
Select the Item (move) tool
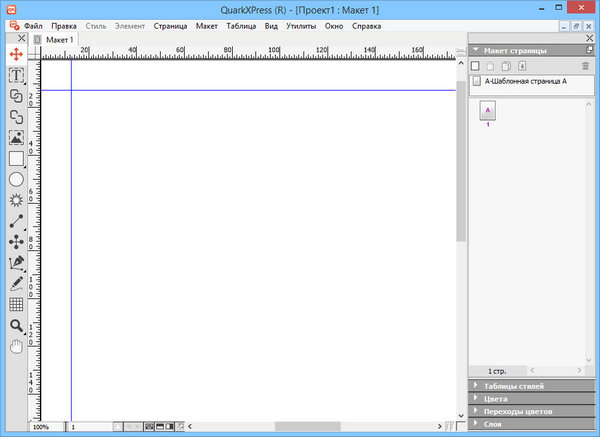coord(16,53)
